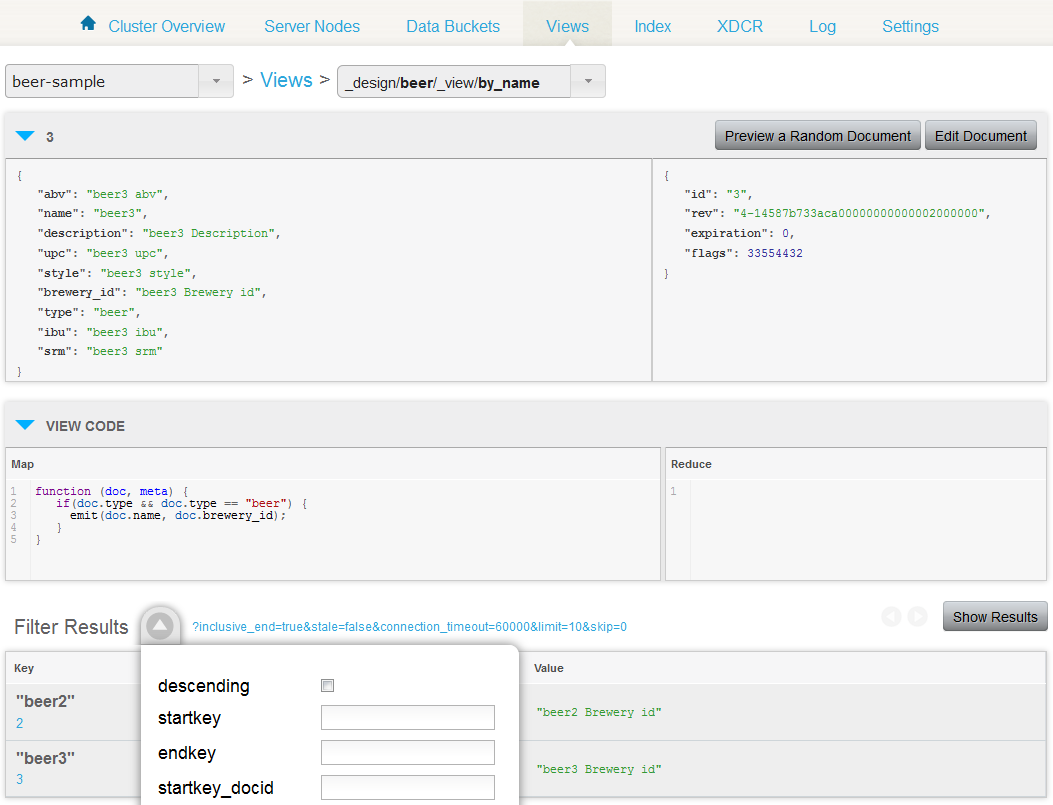Click inside the Reduce code editor
This screenshot has height=805, width=1053.
click(868, 529)
